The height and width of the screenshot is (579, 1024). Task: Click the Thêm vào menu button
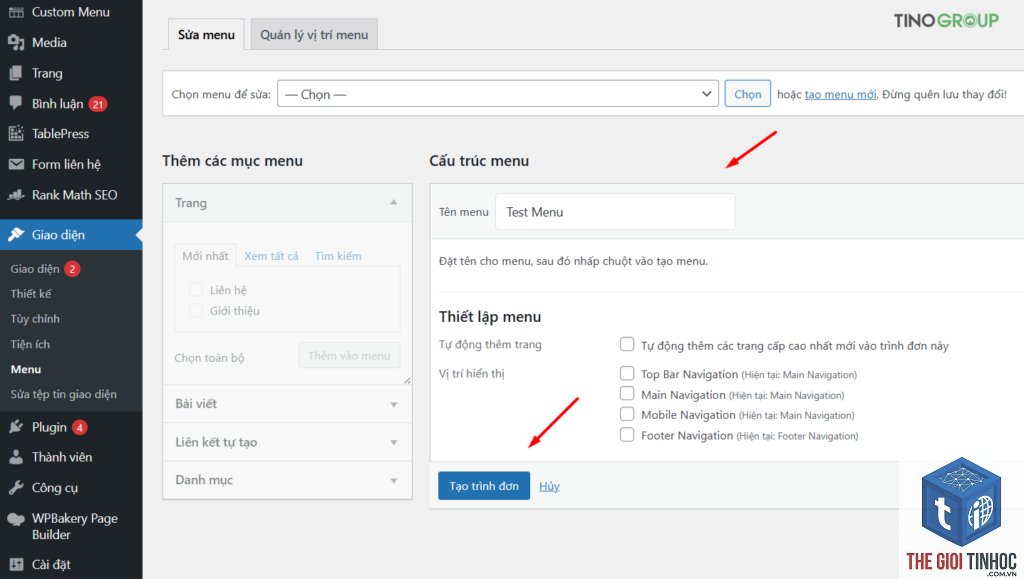tap(349, 356)
